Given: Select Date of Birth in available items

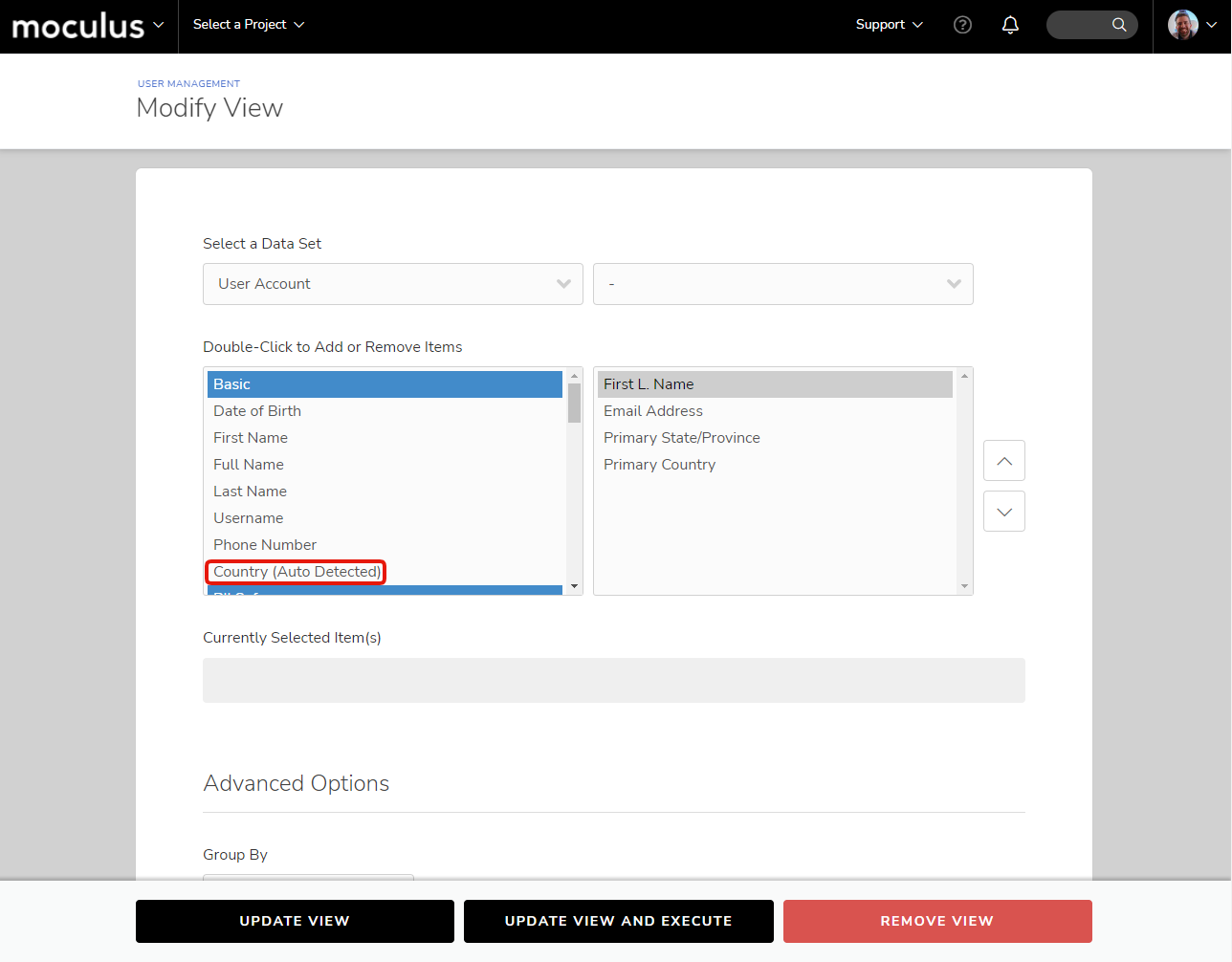Looking at the screenshot, I should click(257, 411).
